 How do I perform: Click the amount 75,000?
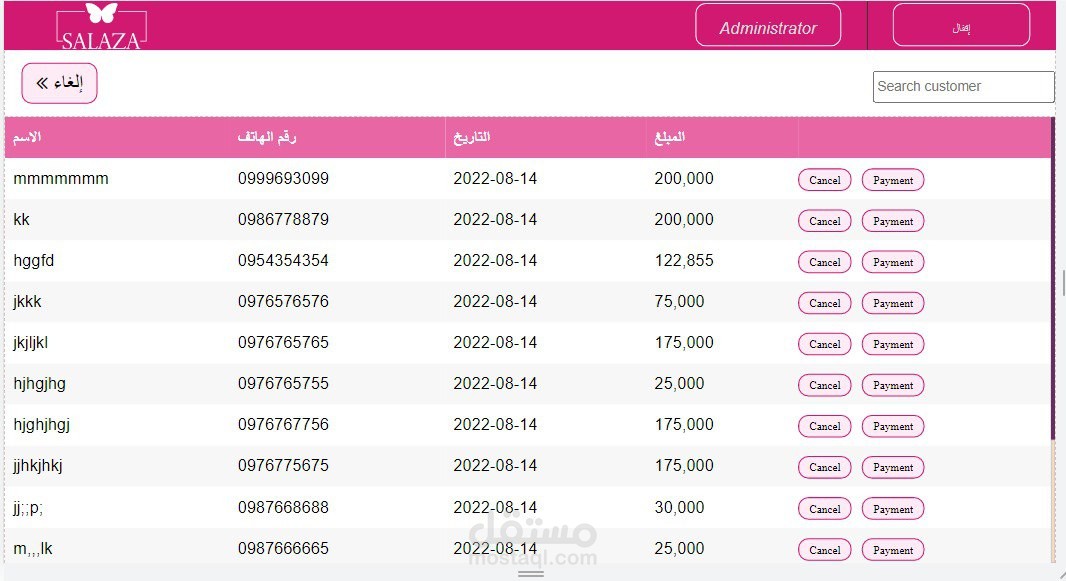tap(679, 302)
